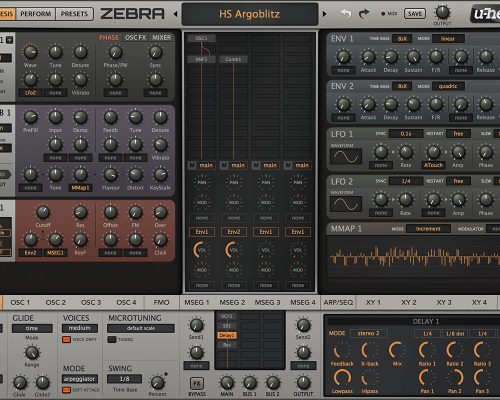Toggle the Voice Drift switch
500x400 pixels.
66,339
